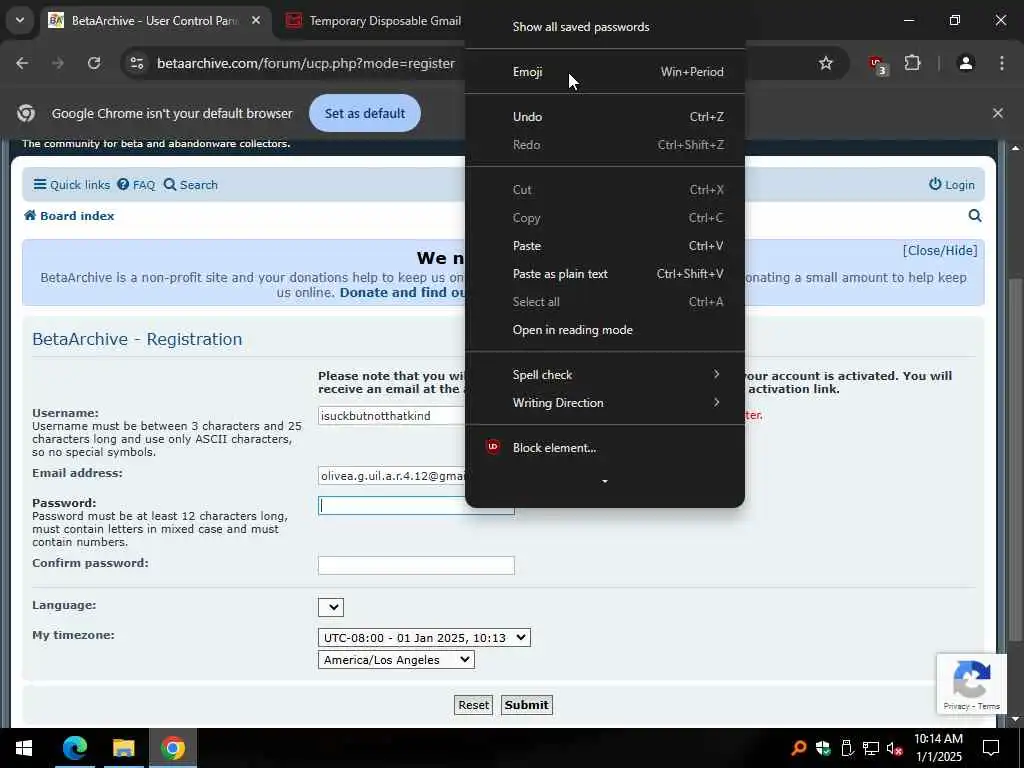1024x768 pixels.
Task: Select Open in reading mode
Action: pos(605,330)
